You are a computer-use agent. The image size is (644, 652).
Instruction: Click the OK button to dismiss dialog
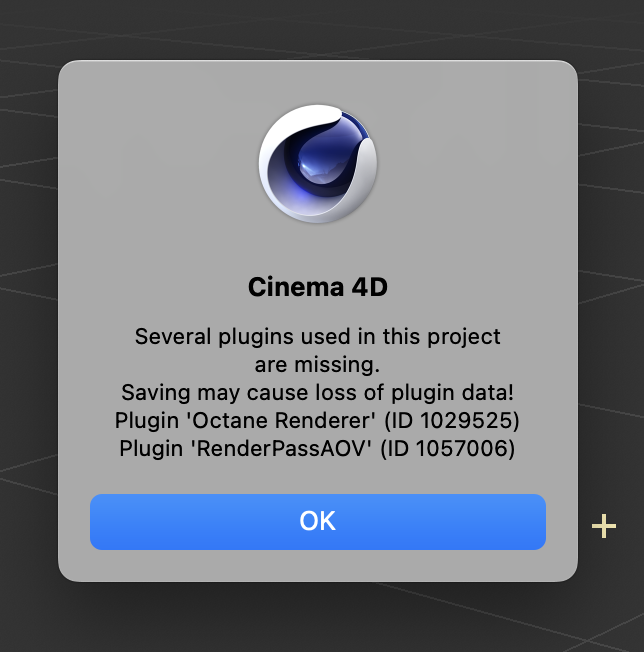point(318,521)
